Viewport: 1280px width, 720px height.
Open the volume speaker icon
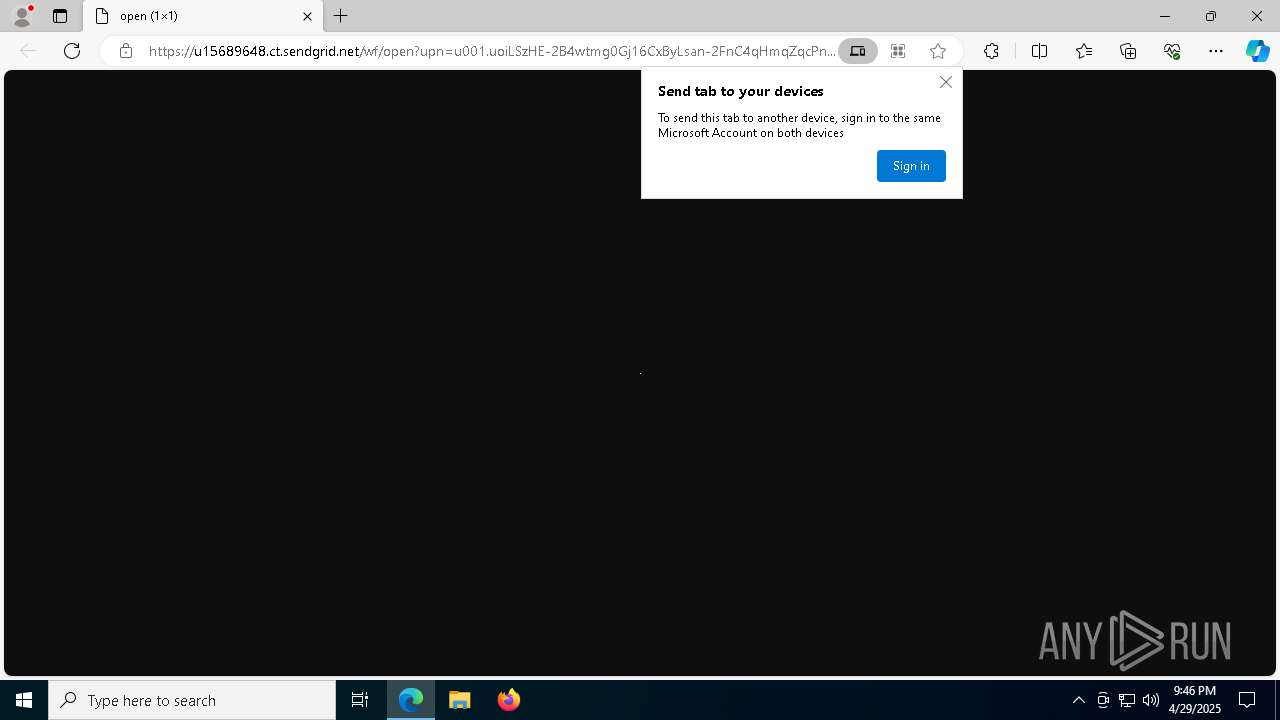click(x=1151, y=700)
